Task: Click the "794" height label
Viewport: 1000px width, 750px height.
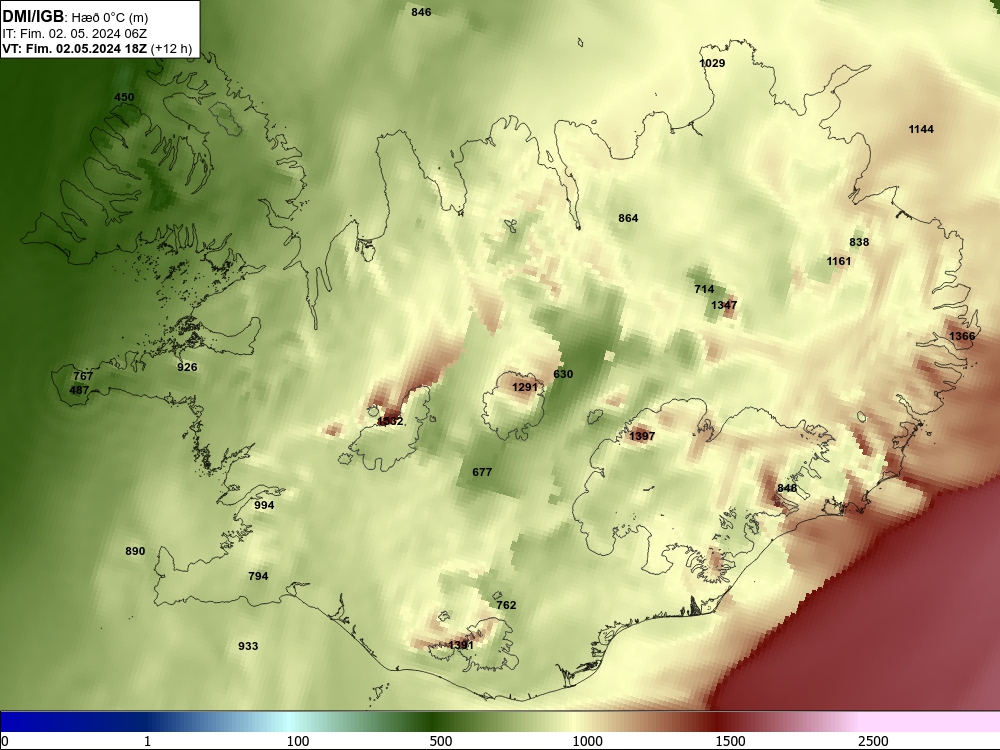Action: (258, 577)
